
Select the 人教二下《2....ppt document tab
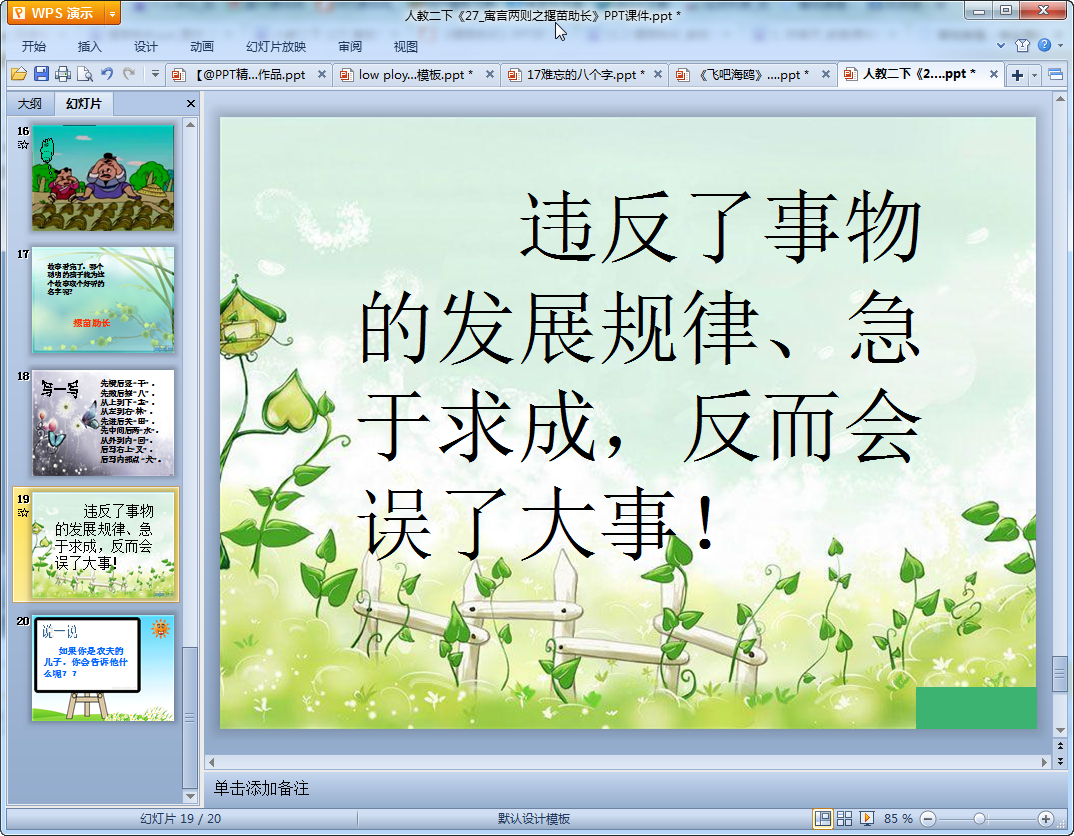pos(920,75)
